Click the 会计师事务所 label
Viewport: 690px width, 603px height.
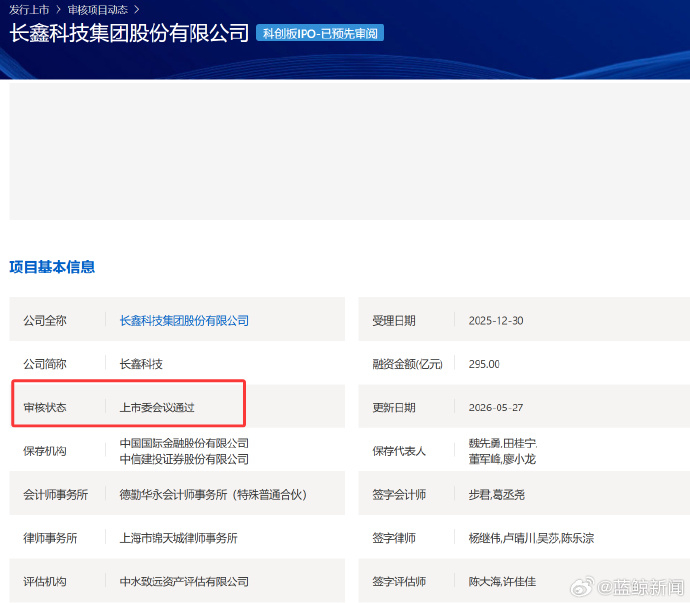click(55, 494)
